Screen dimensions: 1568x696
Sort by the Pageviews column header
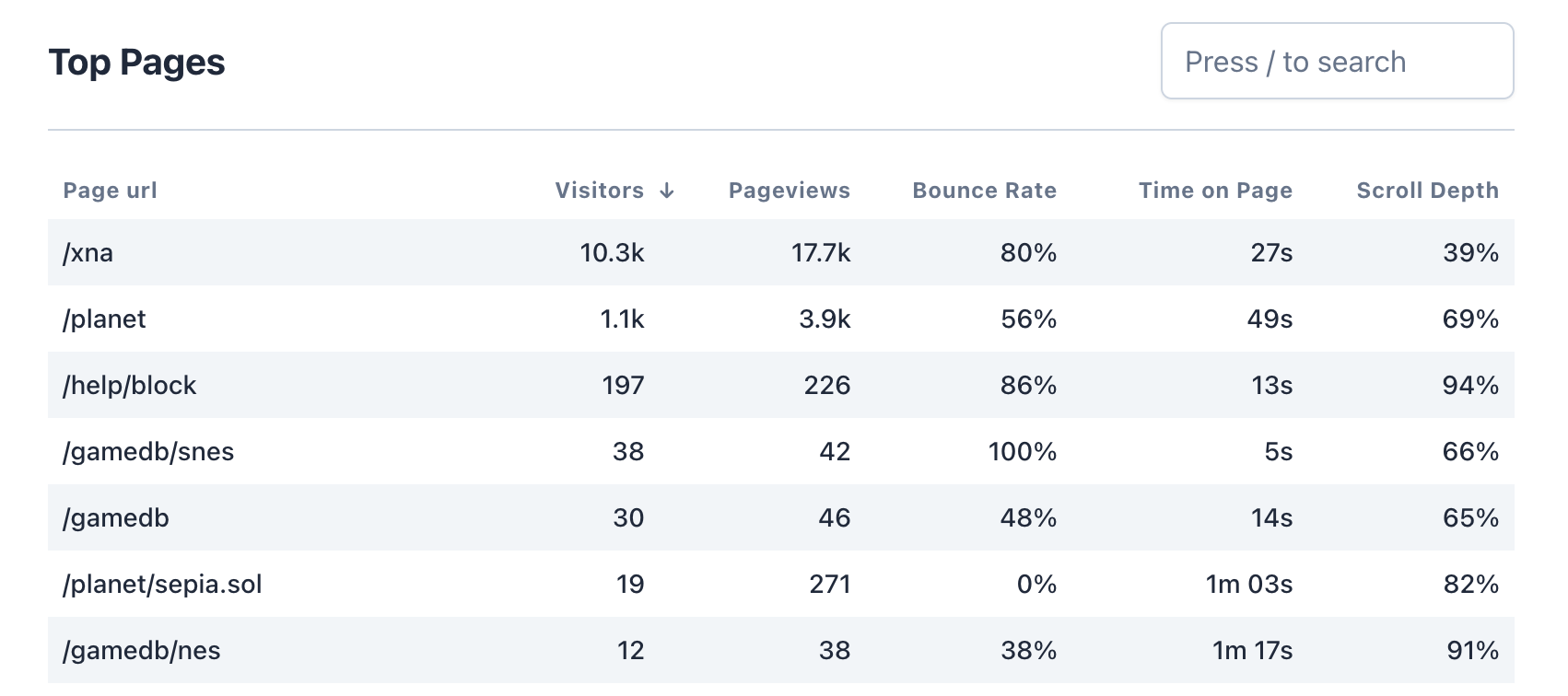click(789, 191)
